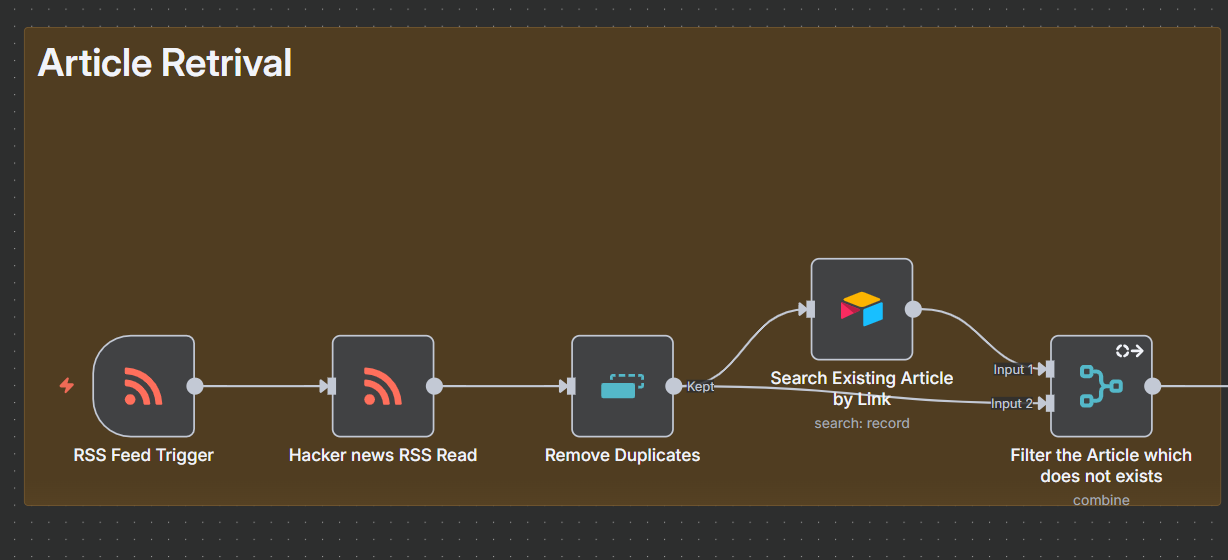Click the RSS Feed Trigger output connector dot
This screenshot has height=560, width=1228.
[x=195, y=386]
